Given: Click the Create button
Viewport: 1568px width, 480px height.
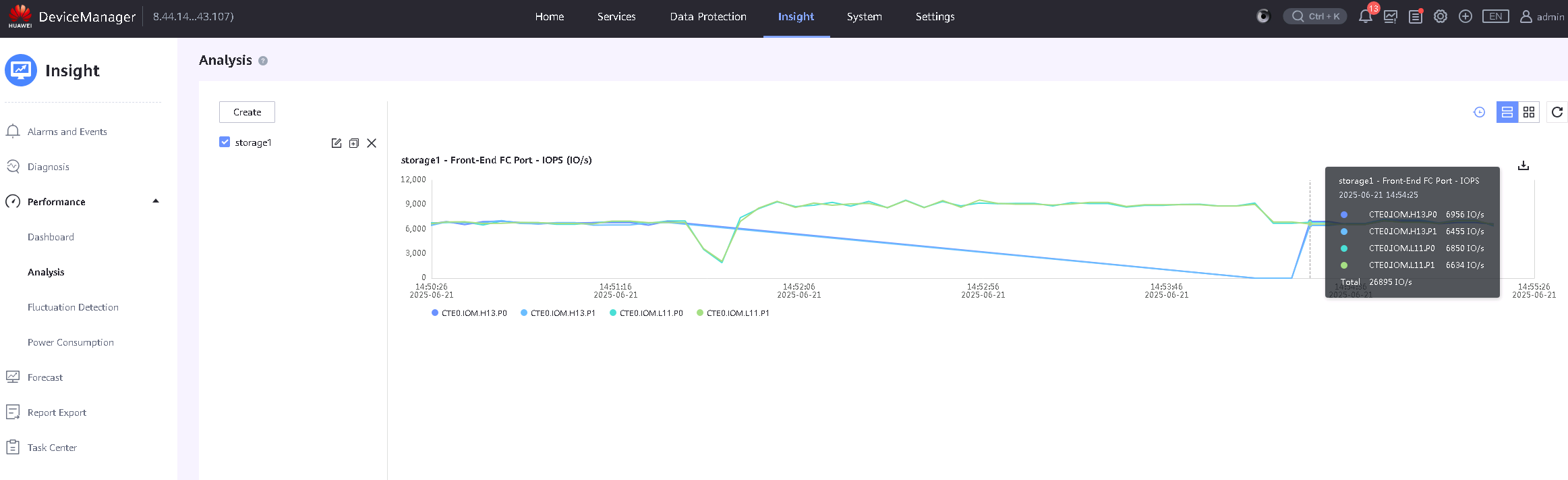Looking at the screenshot, I should click(x=247, y=112).
